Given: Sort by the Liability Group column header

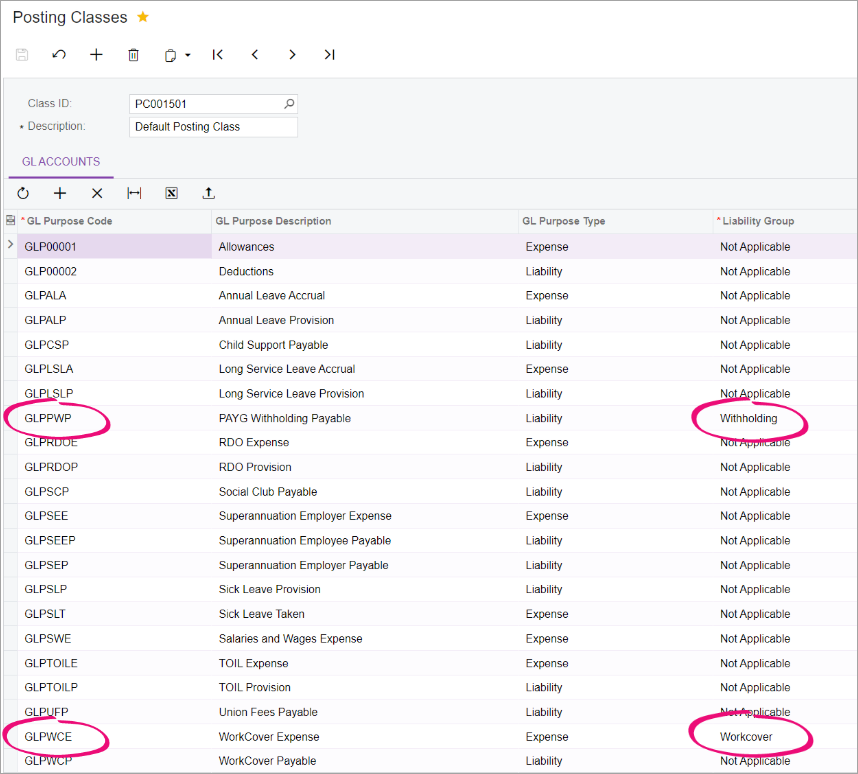Looking at the screenshot, I should point(758,221).
